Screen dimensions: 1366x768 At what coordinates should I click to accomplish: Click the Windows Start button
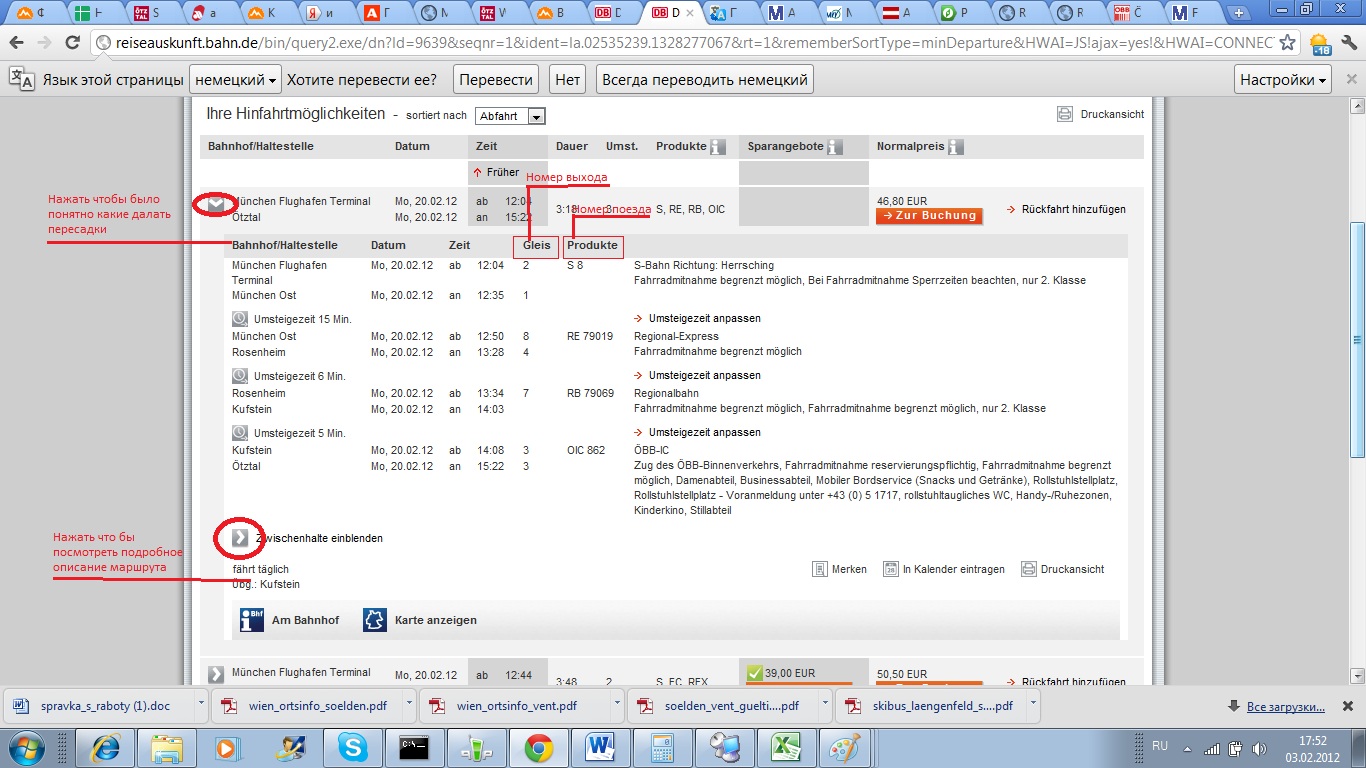tap(27, 746)
